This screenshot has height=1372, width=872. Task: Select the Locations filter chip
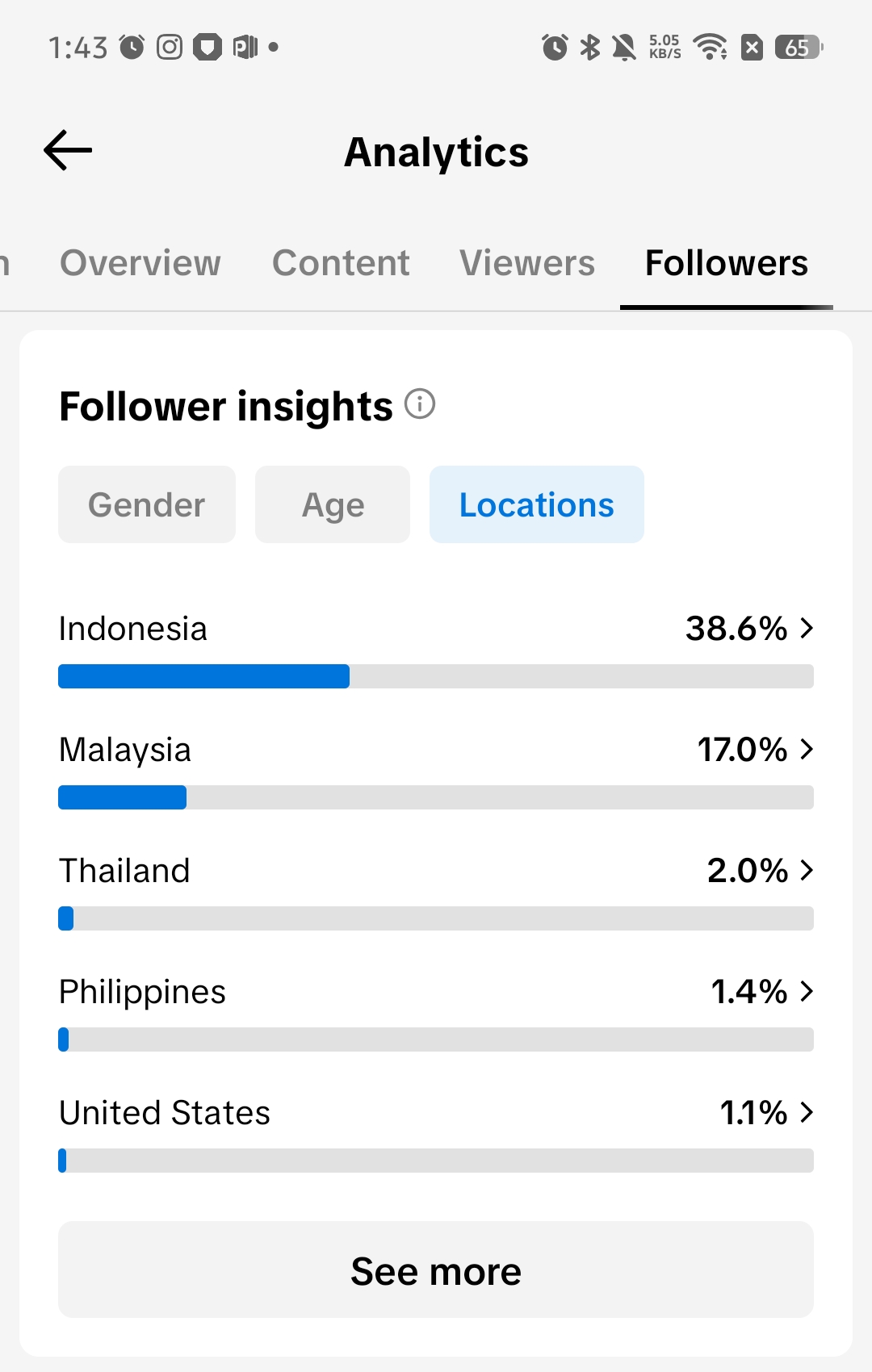537,504
